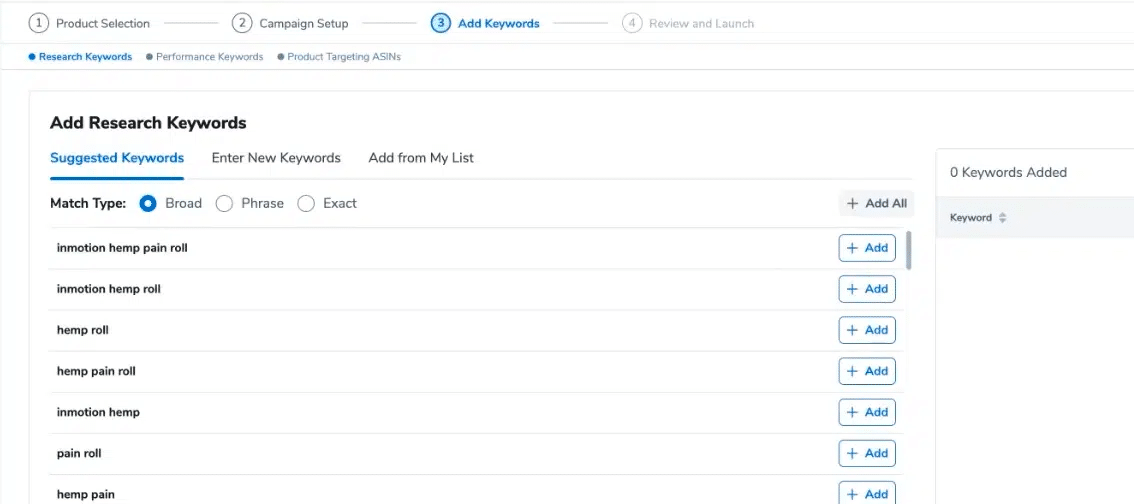Open the Suggested Keywords tab
This screenshot has height=504, width=1134.
click(117, 158)
